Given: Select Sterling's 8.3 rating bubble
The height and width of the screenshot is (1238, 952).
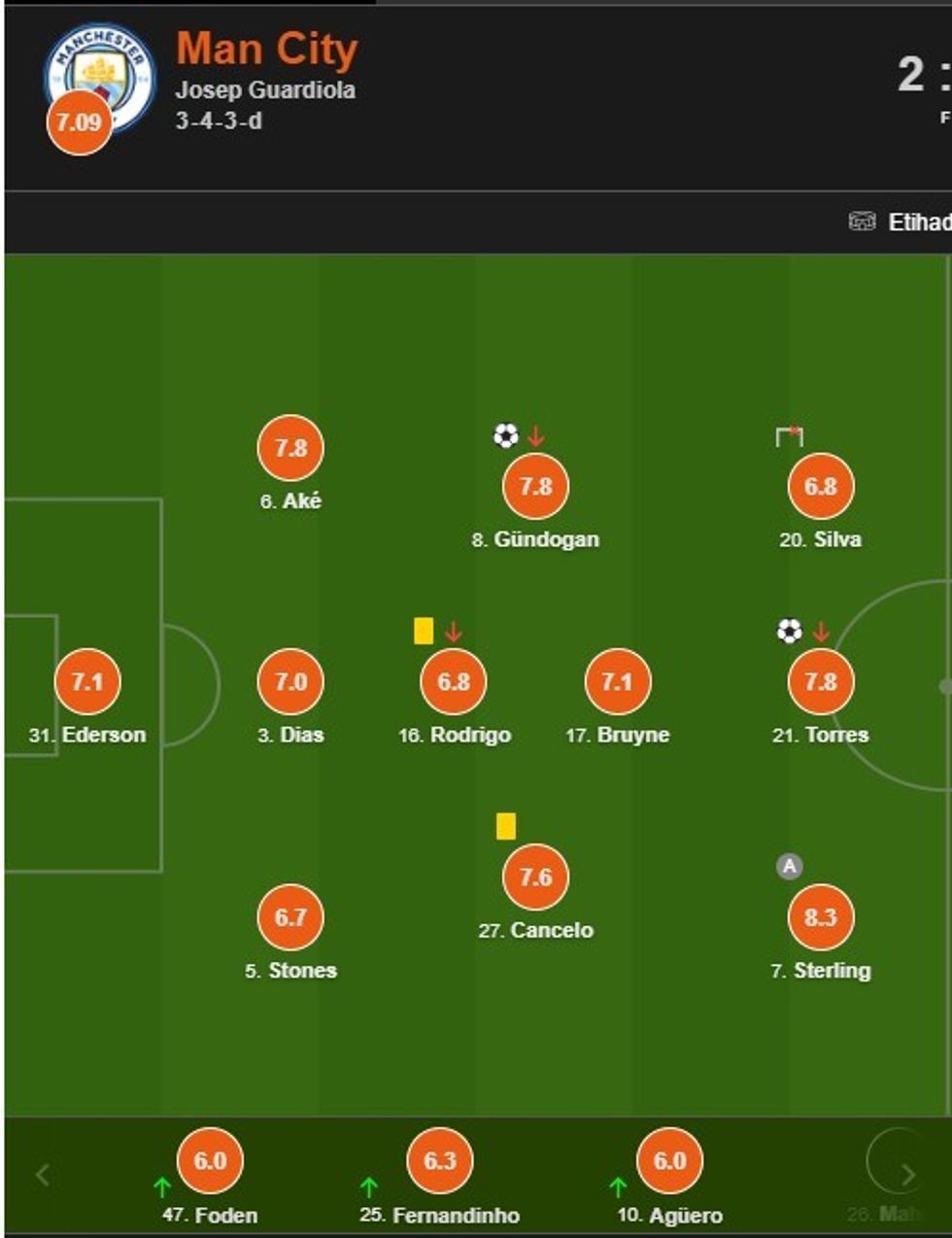Looking at the screenshot, I should [821, 916].
